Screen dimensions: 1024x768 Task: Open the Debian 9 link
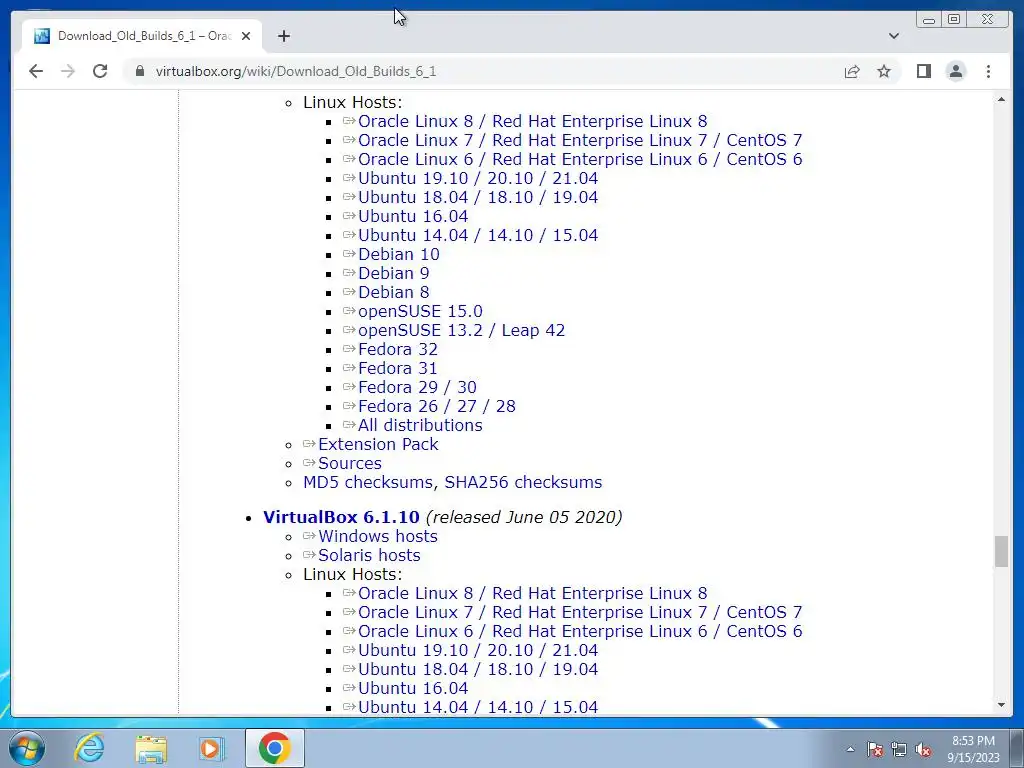(393, 273)
